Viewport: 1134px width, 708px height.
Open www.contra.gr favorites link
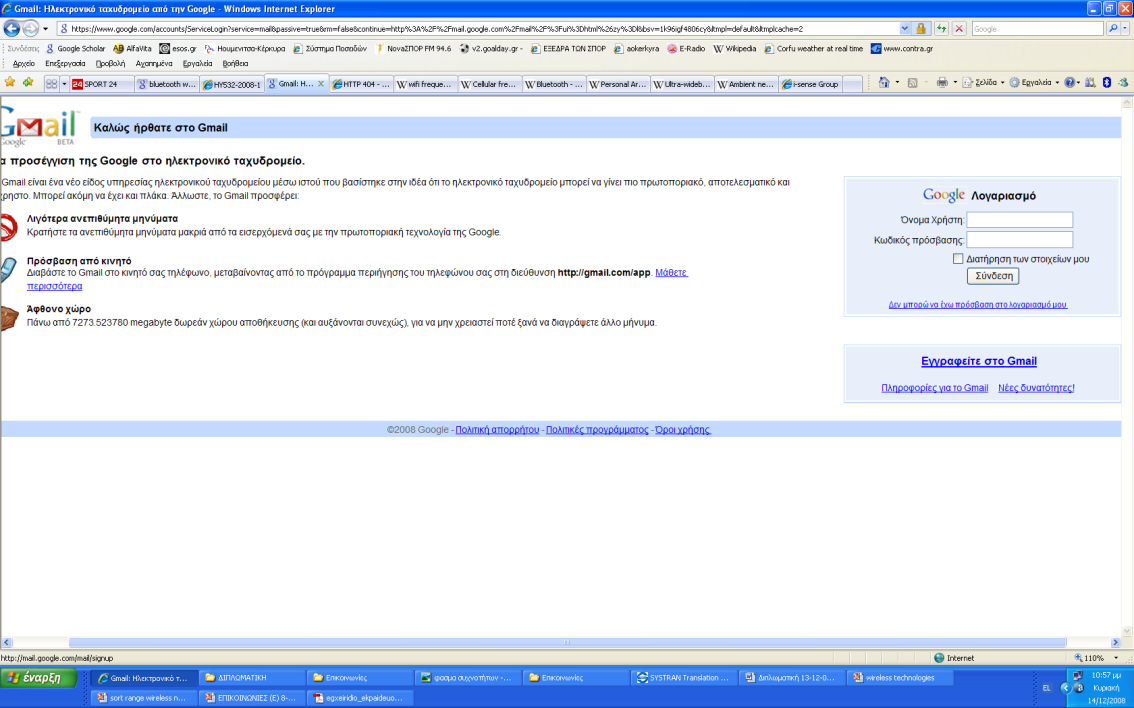[x=902, y=48]
